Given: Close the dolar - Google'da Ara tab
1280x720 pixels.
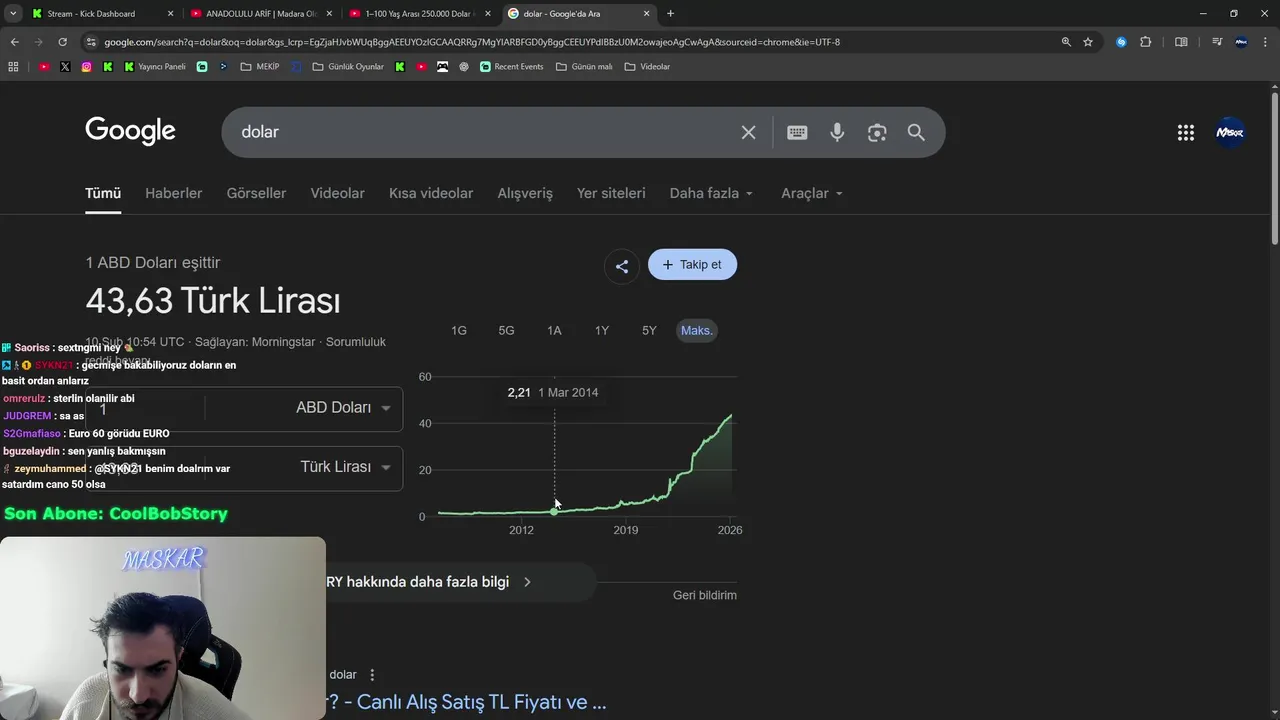Looking at the screenshot, I should click(646, 13).
